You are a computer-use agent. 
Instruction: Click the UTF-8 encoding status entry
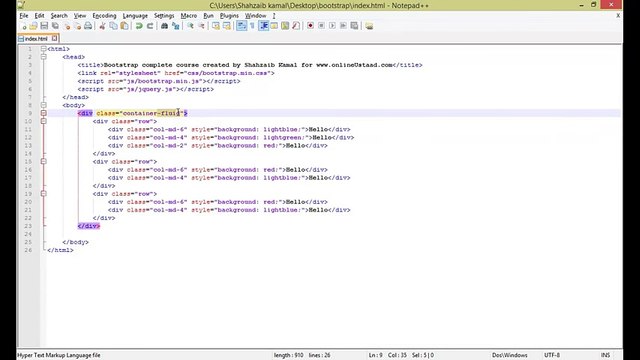552,355
